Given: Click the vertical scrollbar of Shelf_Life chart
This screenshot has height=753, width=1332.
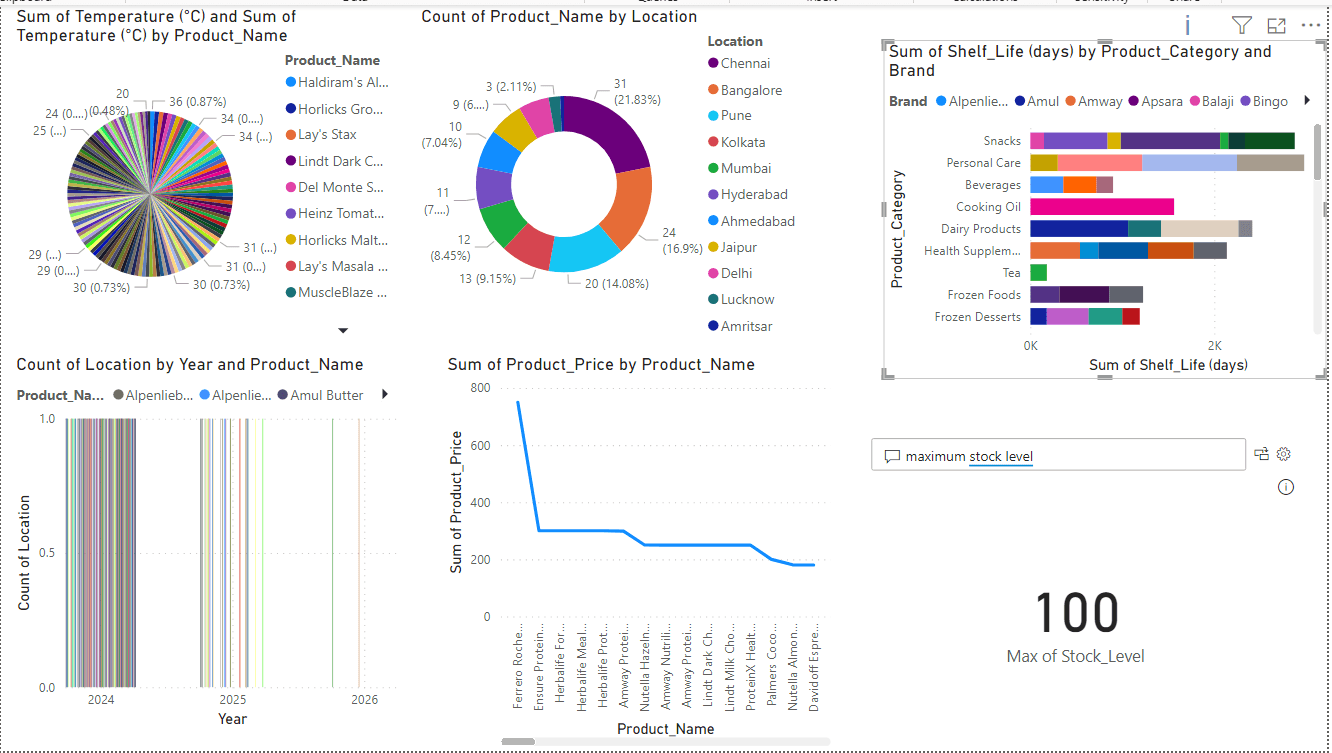Looking at the screenshot, I should click(1317, 152).
